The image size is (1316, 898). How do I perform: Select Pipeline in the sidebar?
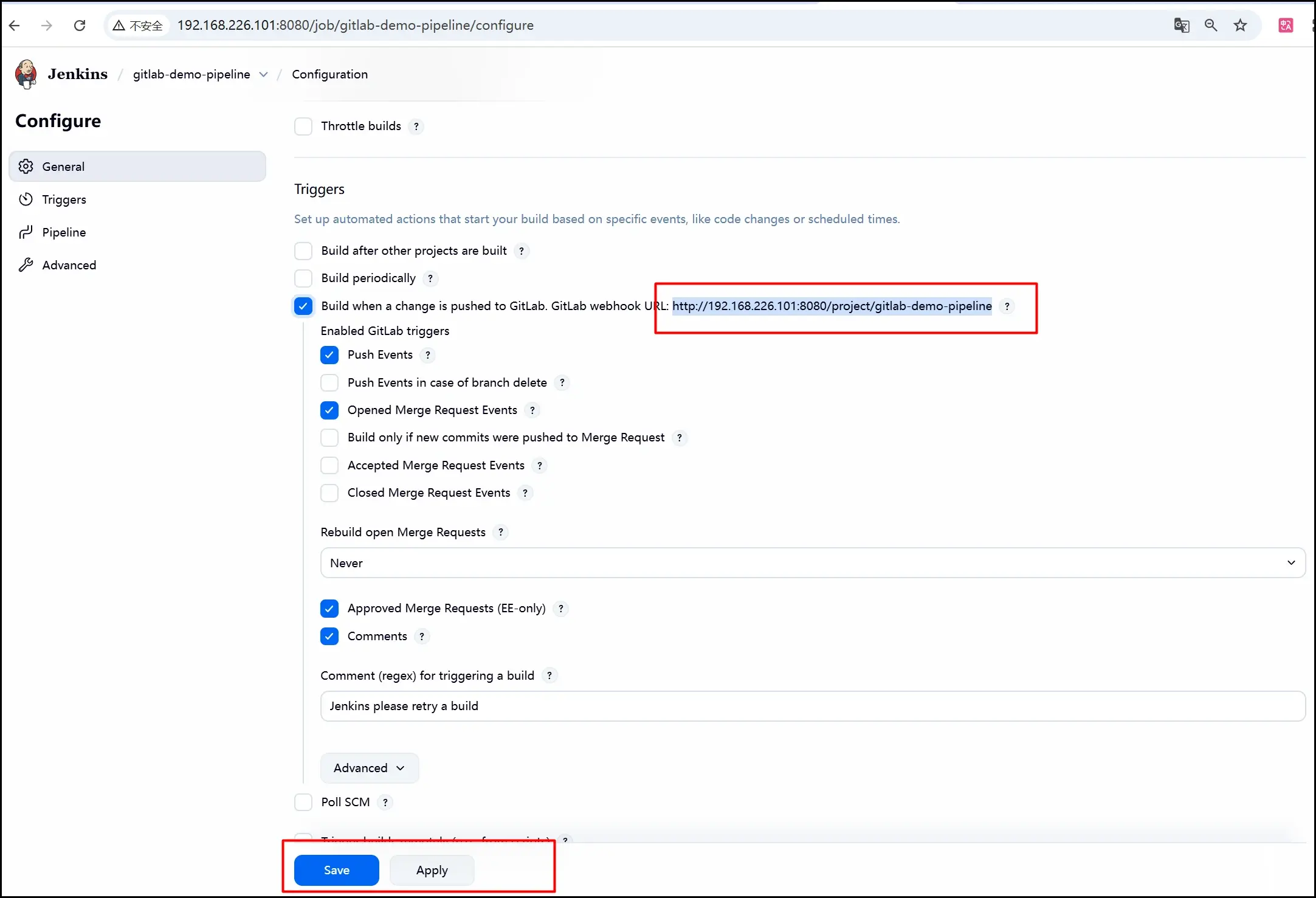click(x=64, y=232)
